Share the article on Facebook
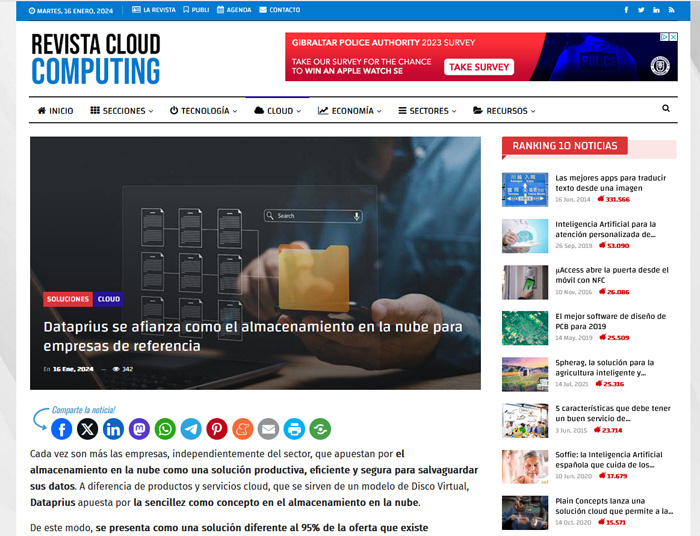Viewport: 700px width, 536px height. click(62, 429)
